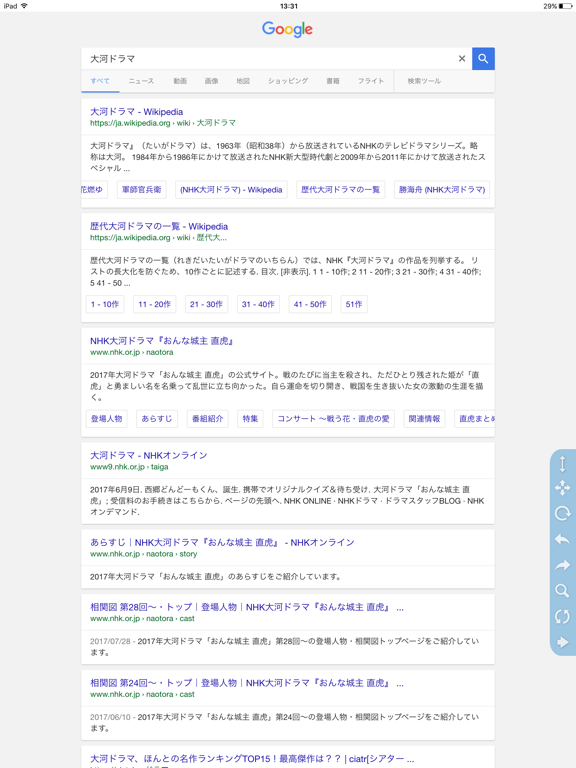The width and height of the screenshot is (576, 768).
Task: Switch to the ショッピング tab
Action: coord(288,81)
